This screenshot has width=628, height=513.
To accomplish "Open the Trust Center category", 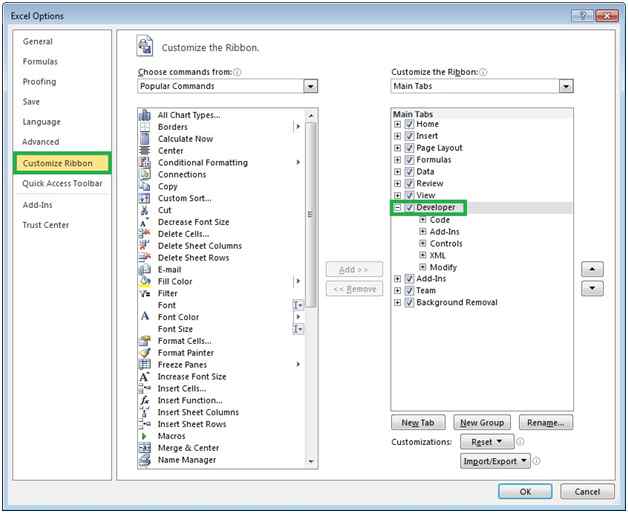I will tap(46, 225).
